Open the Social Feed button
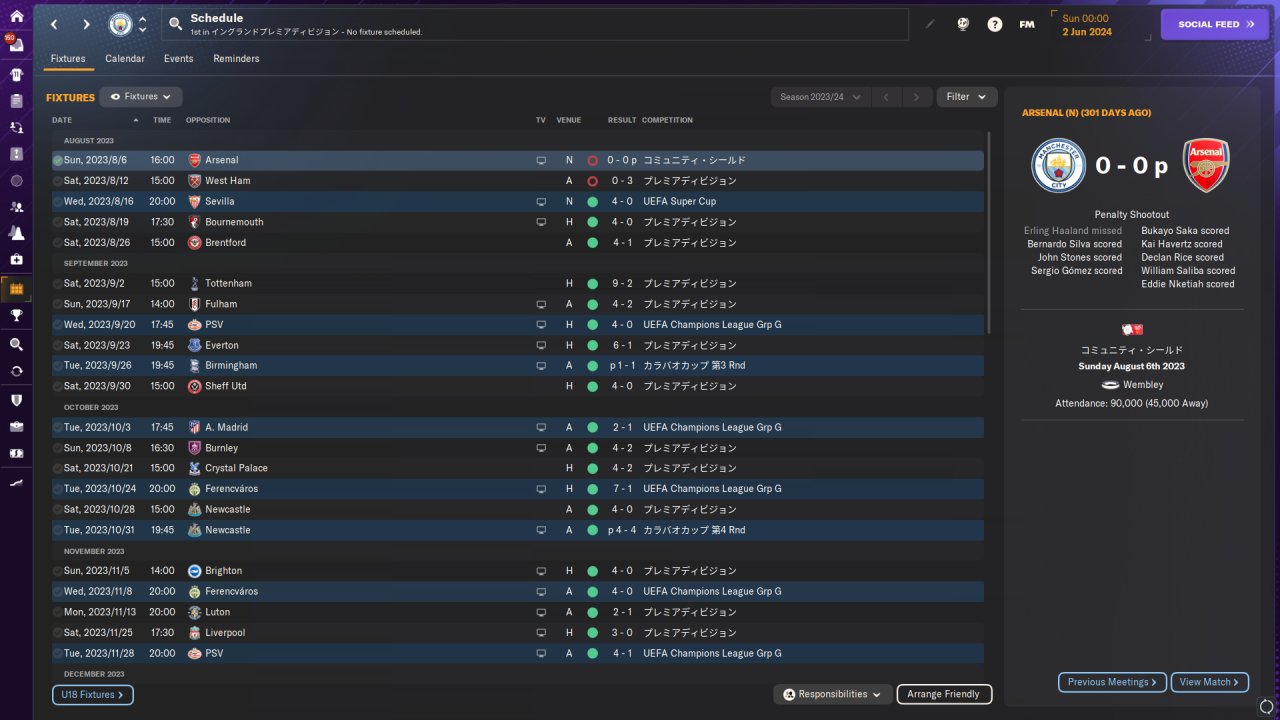Viewport: 1280px width, 720px height. pos(1215,24)
